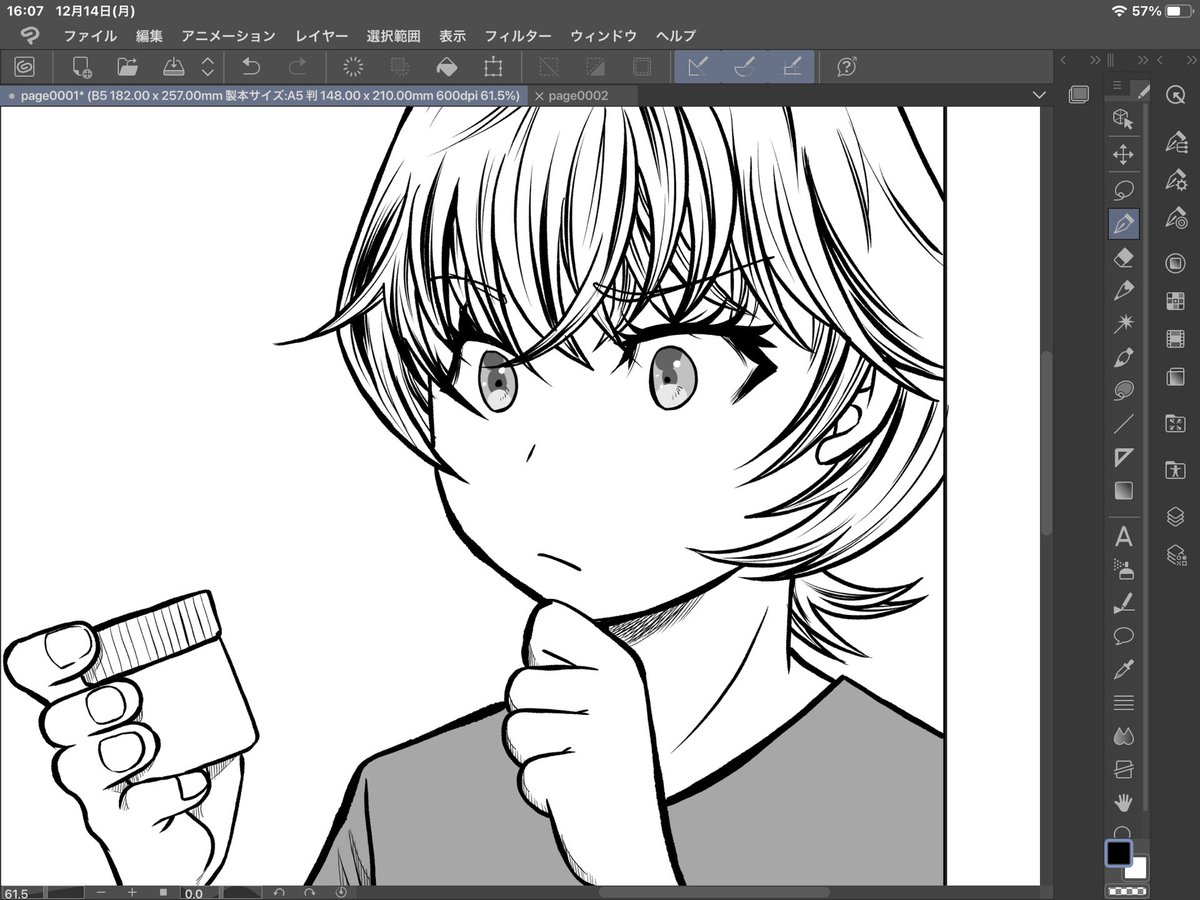Expand the canvas tab list chevron

[x=1039, y=95]
